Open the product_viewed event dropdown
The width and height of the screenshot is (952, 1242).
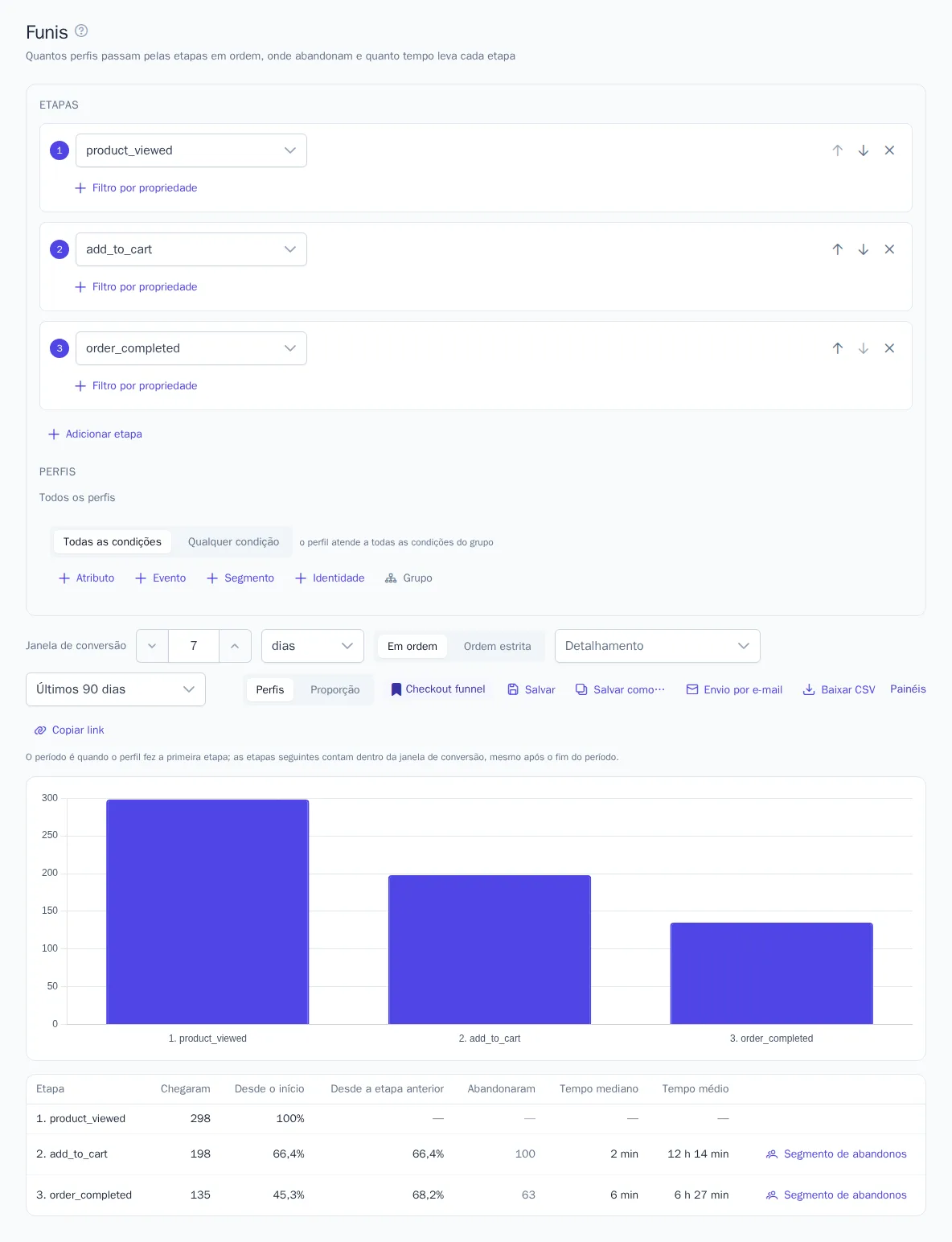[x=191, y=150]
